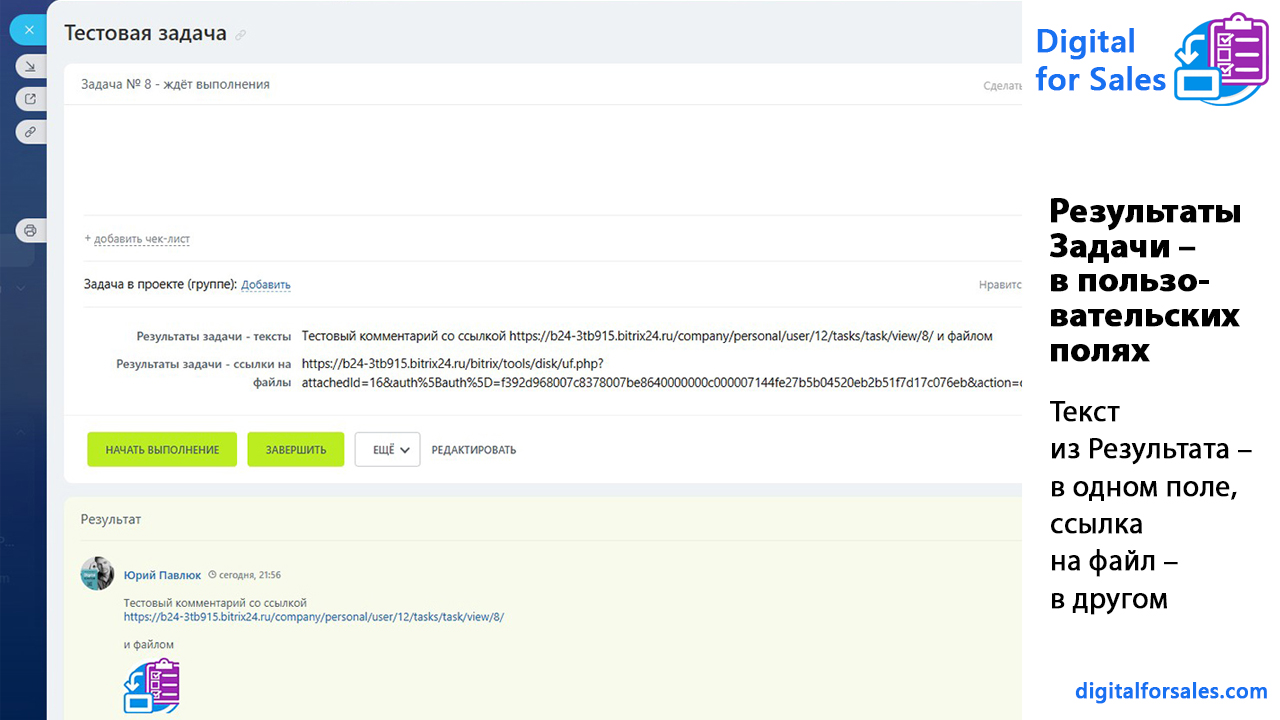The image size is (1280, 720).
Task: Click Добавить to add project group
Action: 266,285
